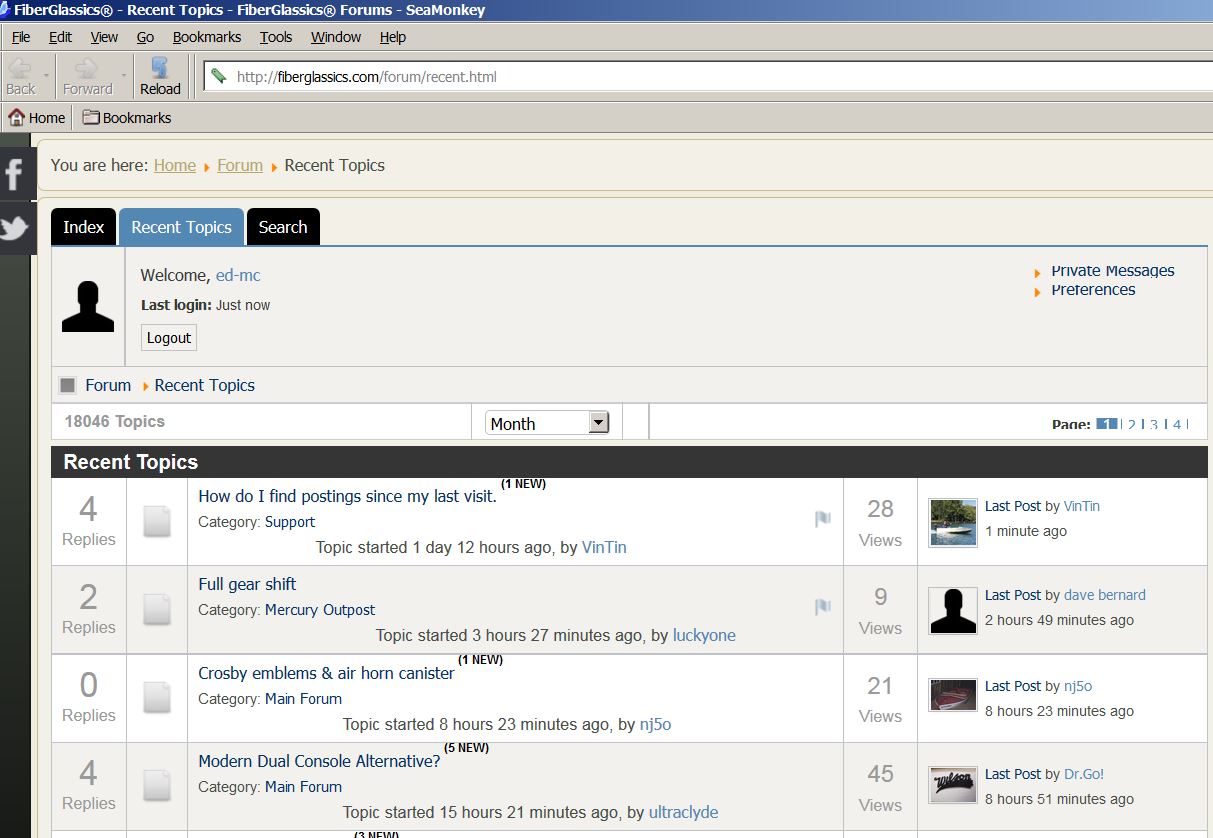This screenshot has width=1213, height=838.
Task: Open the View menu
Action: point(104,37)
